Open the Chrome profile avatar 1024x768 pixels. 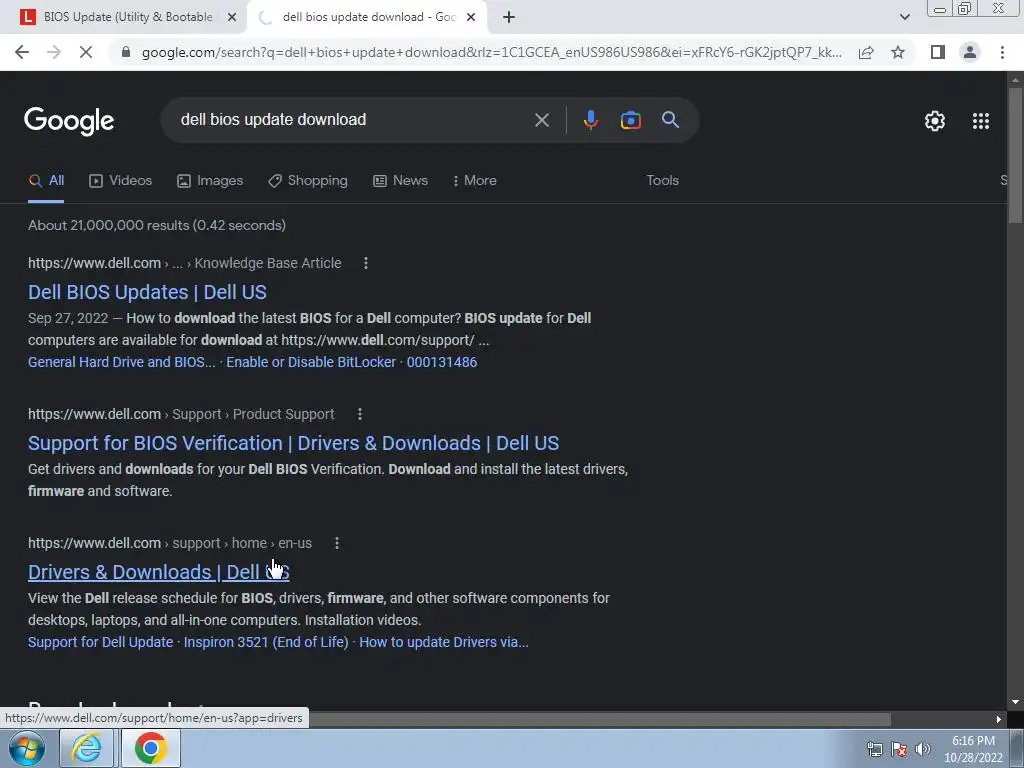[970, 52]
